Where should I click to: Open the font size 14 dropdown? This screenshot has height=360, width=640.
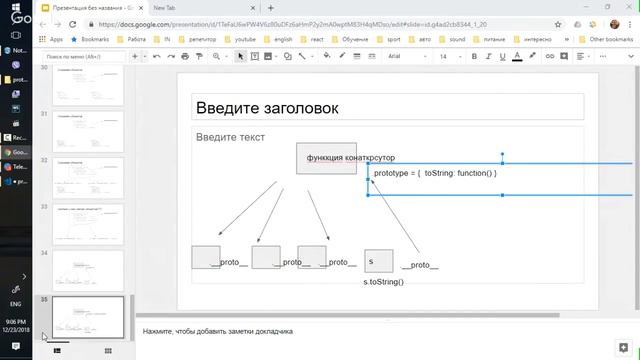[x=450, y=56]
